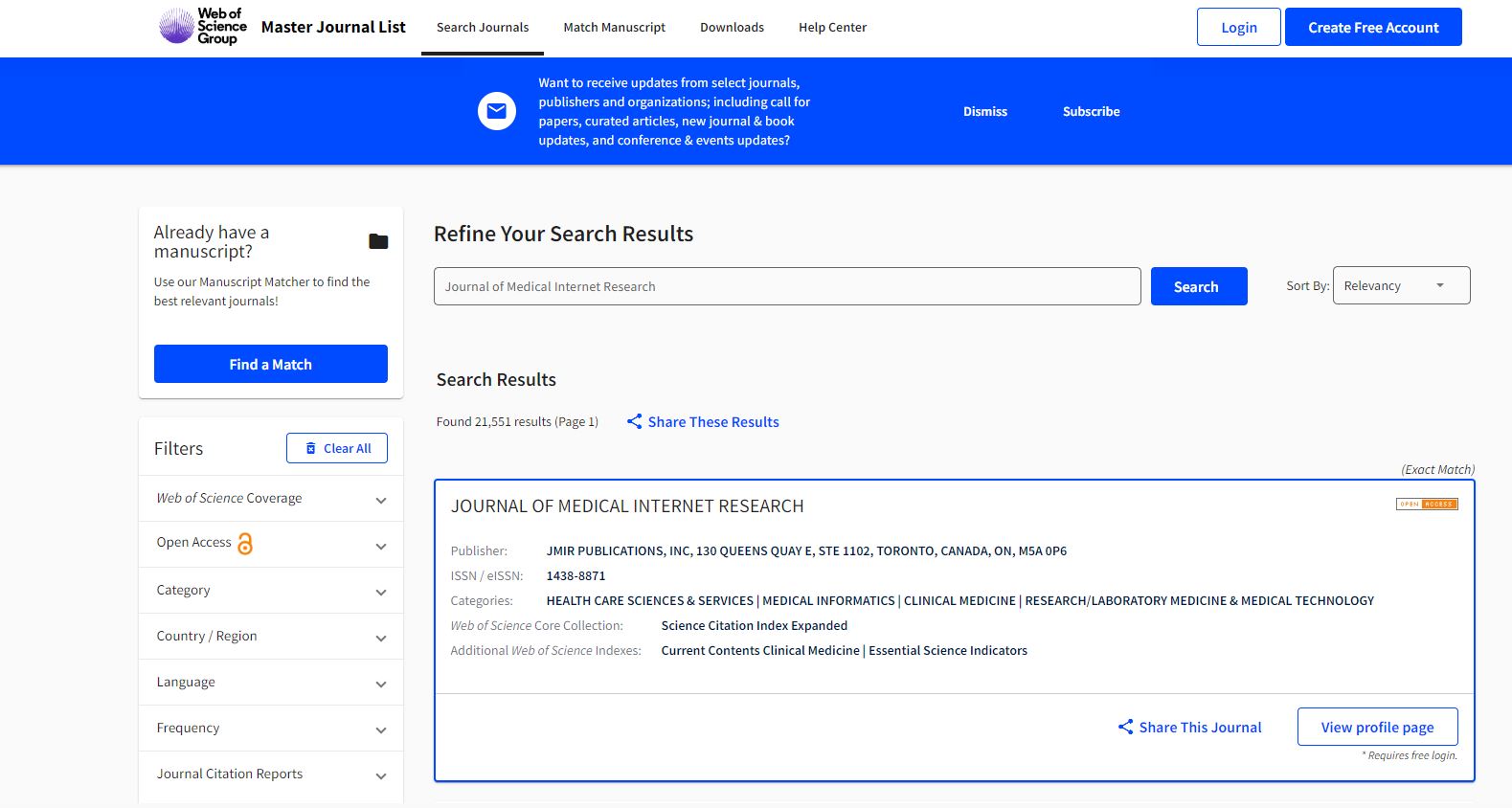This screenshot has height=808, width=1512.
Task: Expand the Language filter
Action: click(x=271, y=683)
